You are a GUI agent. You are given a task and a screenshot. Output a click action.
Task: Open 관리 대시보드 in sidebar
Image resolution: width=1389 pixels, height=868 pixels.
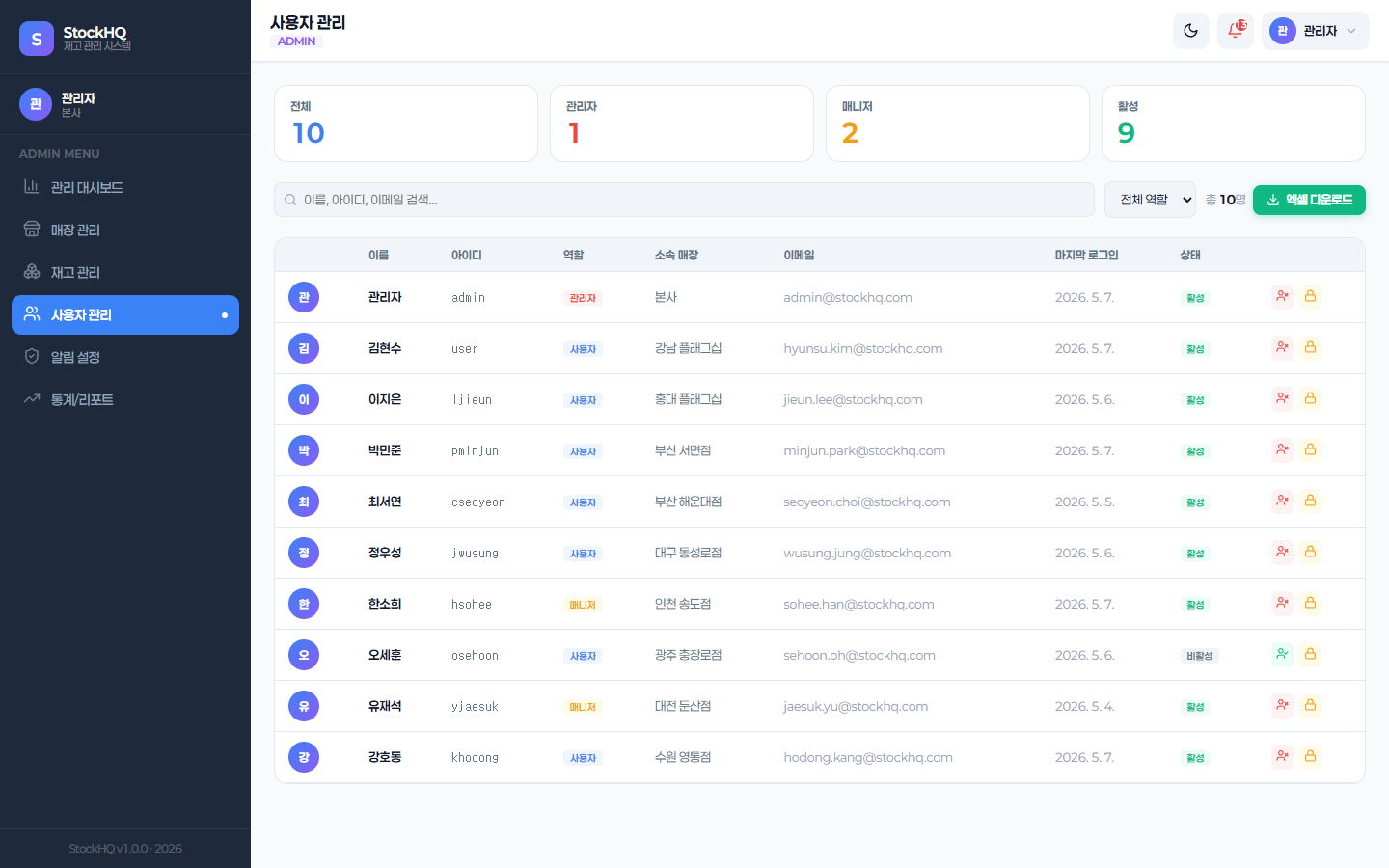pos(125,187)
